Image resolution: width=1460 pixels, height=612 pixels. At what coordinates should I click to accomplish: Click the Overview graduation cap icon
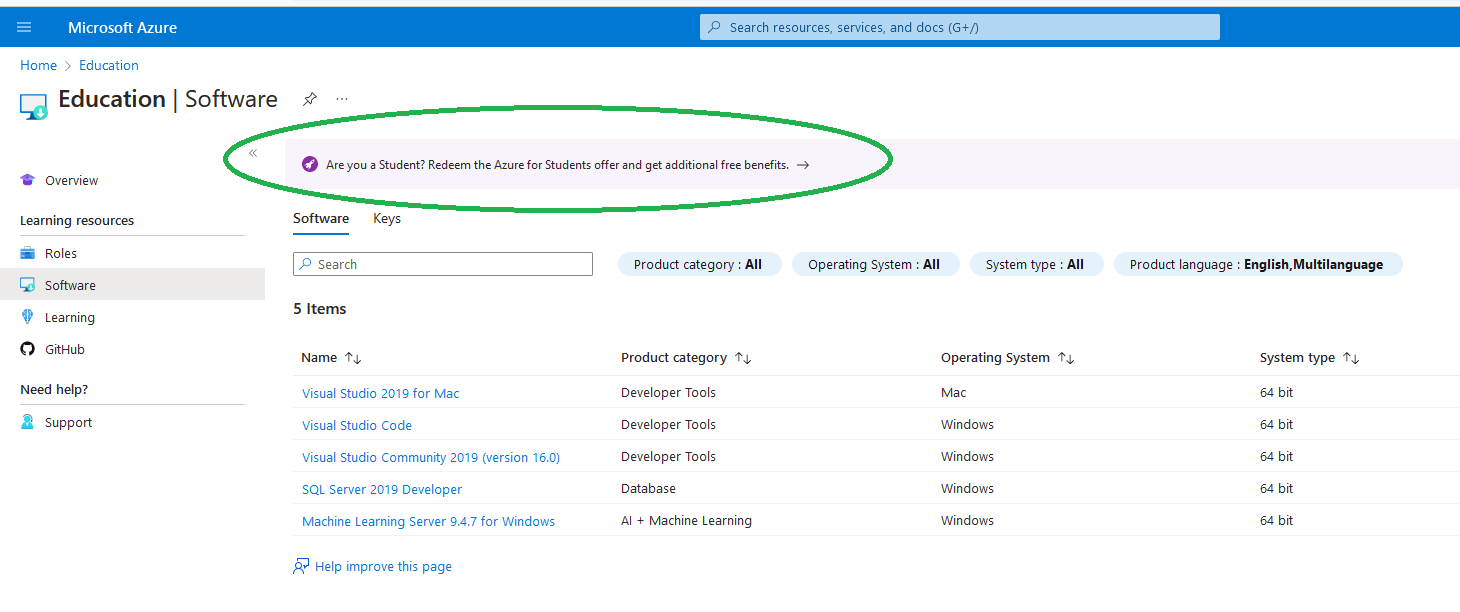click(27, 180)
